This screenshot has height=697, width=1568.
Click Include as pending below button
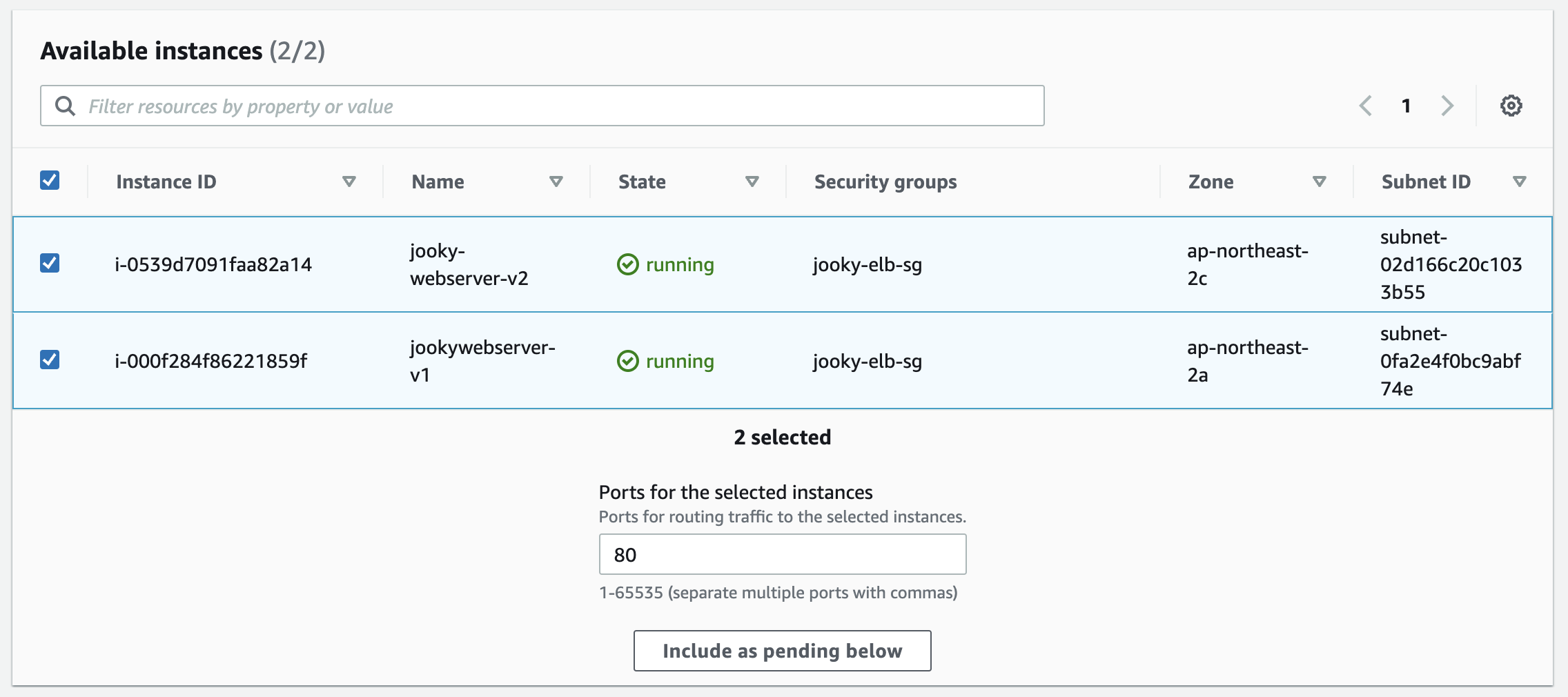tap(782, 651)
